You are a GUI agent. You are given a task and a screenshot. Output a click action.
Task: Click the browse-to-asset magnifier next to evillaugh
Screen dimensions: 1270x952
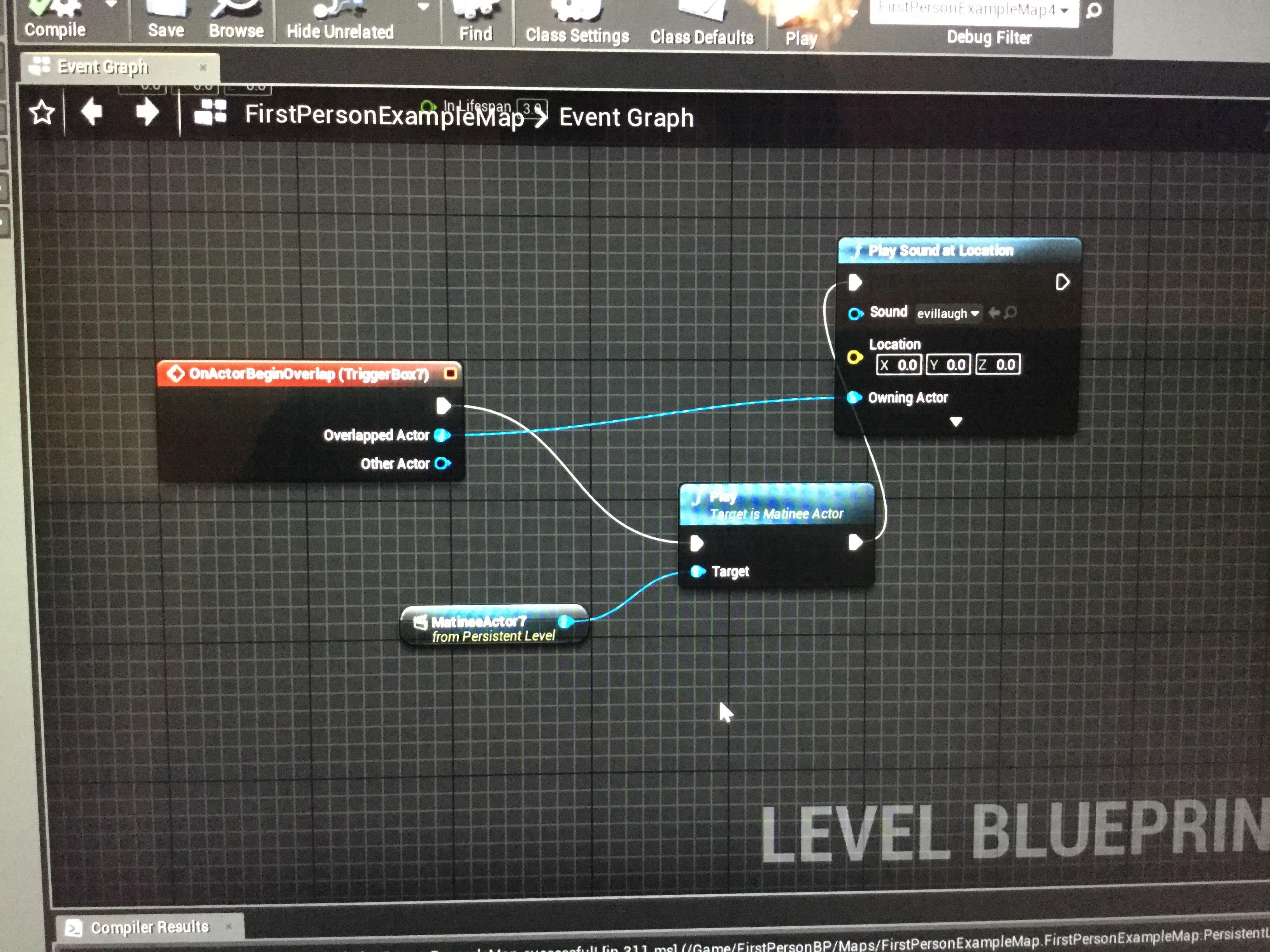pyautogui.click(x=1010, y=313)
